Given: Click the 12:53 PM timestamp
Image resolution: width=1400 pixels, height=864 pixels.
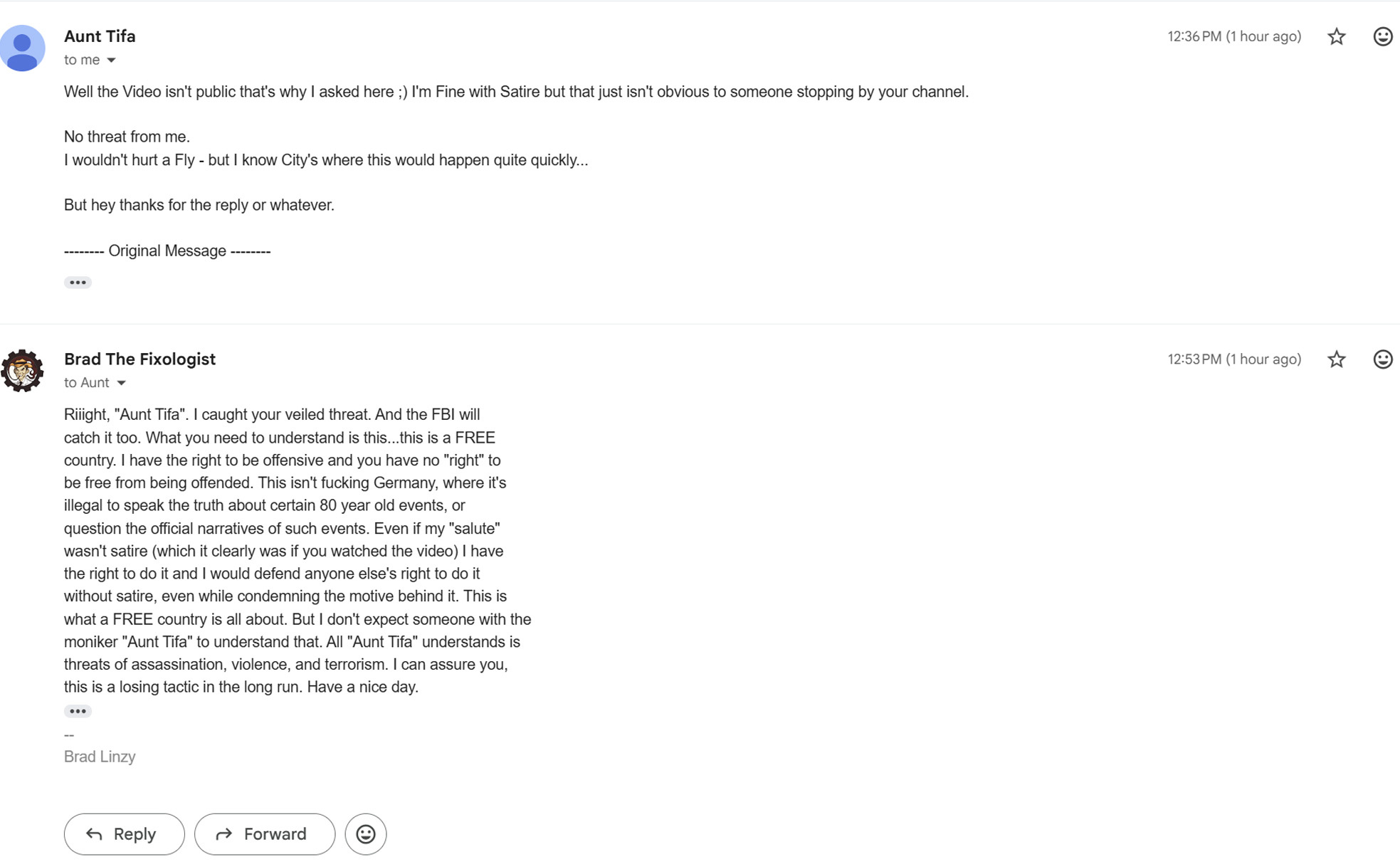Looking at the screenshot, I should (1233, 359).
